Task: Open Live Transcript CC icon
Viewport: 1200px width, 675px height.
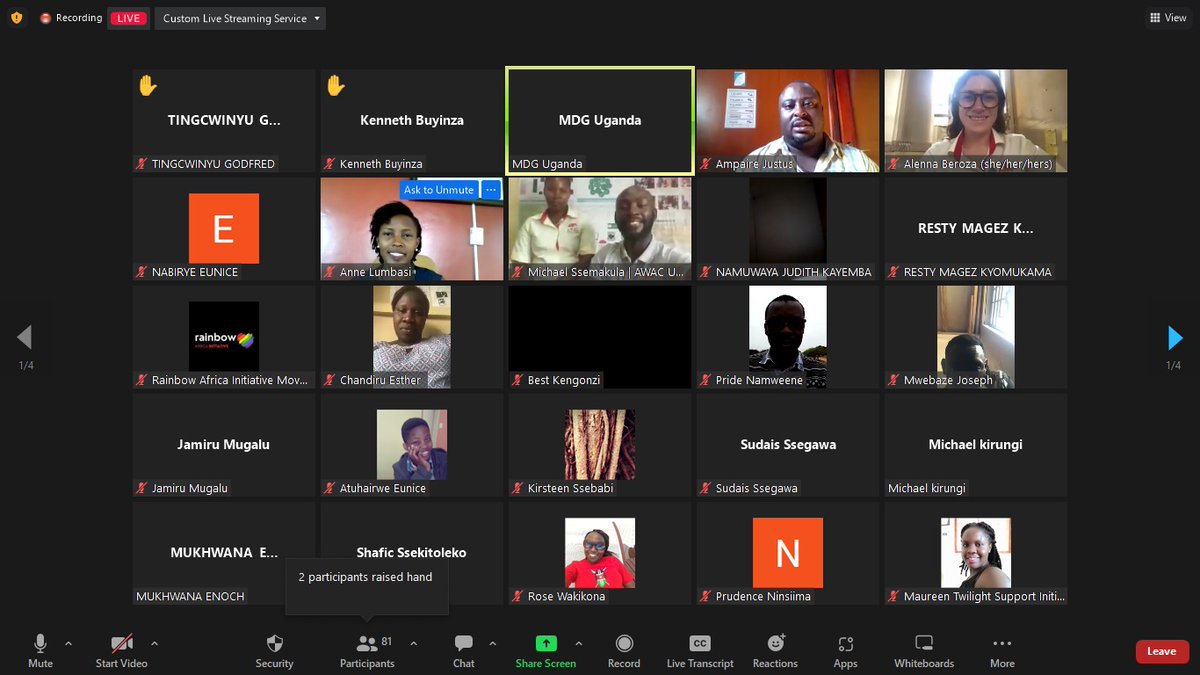Action: [x=700, y=643]
